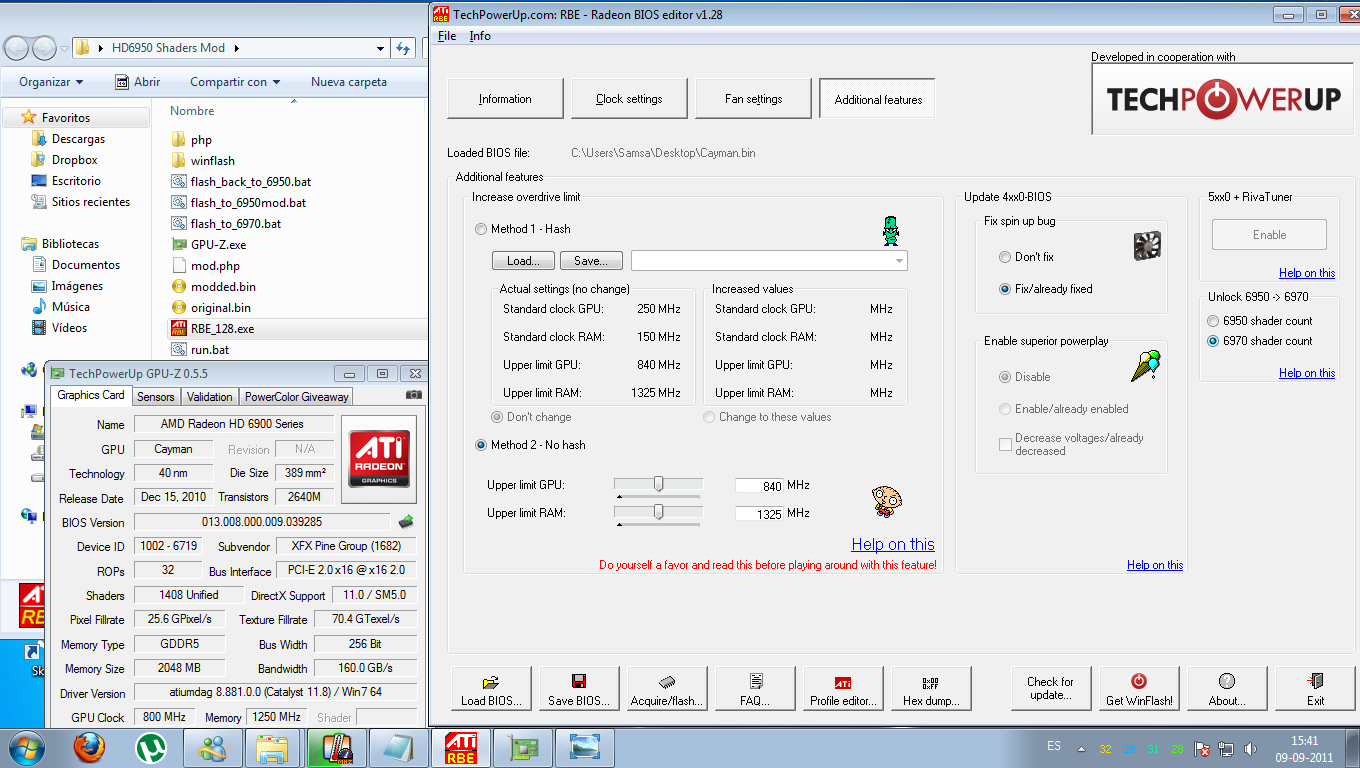This screenshot has width=1360, height=768.
Task: Click Help on this under 5xx0 + RivaTuner
Action: pyautogui.click(x=1307, y=273)
